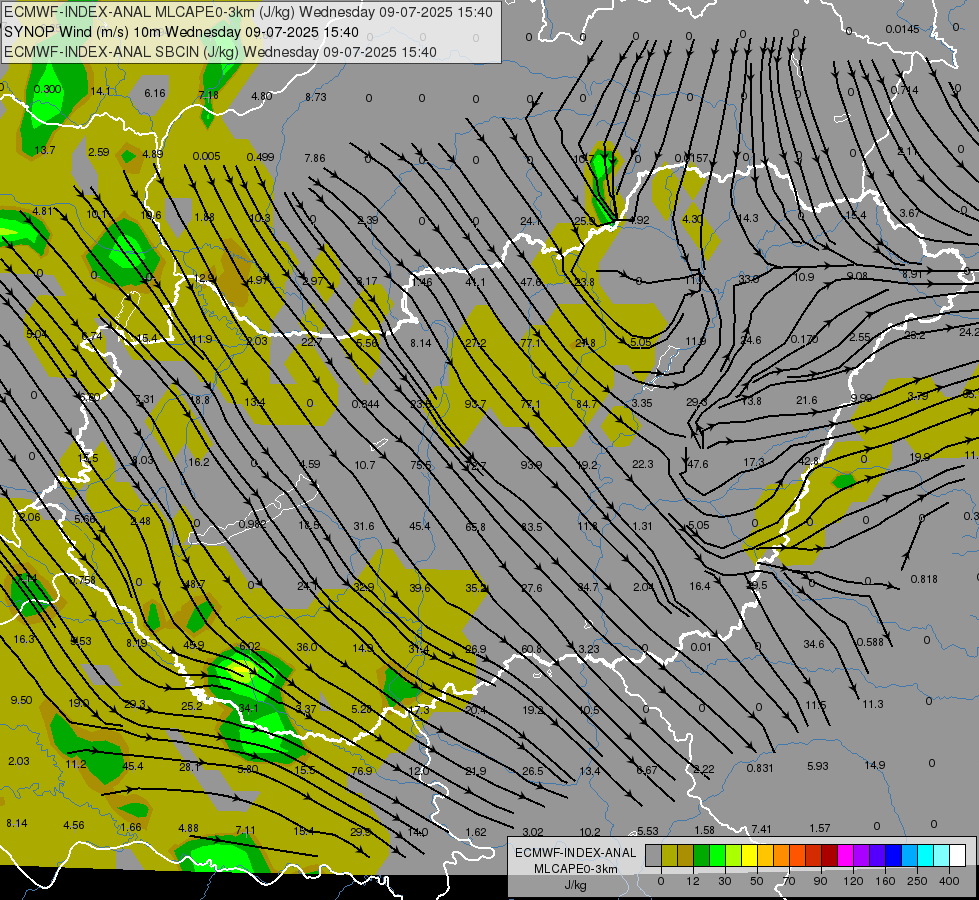979x900 pixels.
Task: Click the 120 tick label in legend
Action: point(853,881)
